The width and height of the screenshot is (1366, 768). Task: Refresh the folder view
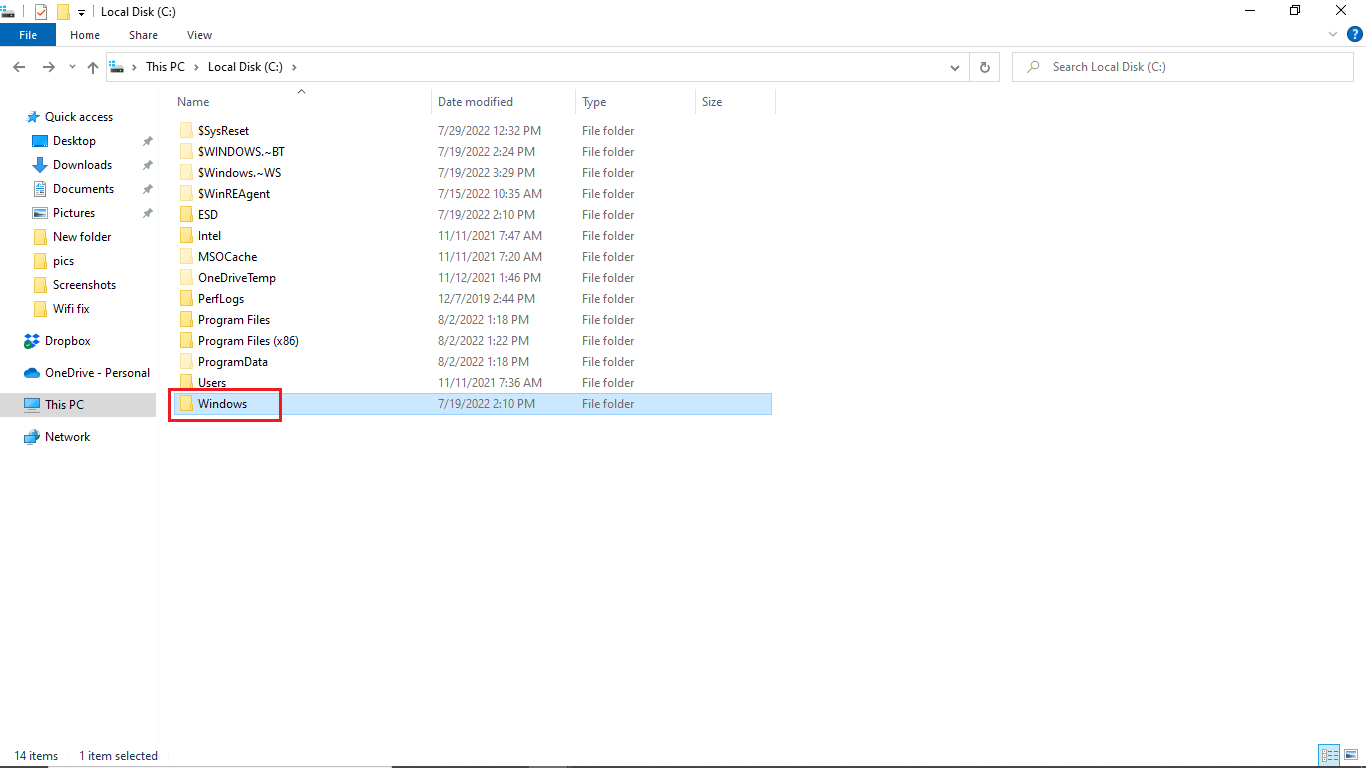[985, 67]
